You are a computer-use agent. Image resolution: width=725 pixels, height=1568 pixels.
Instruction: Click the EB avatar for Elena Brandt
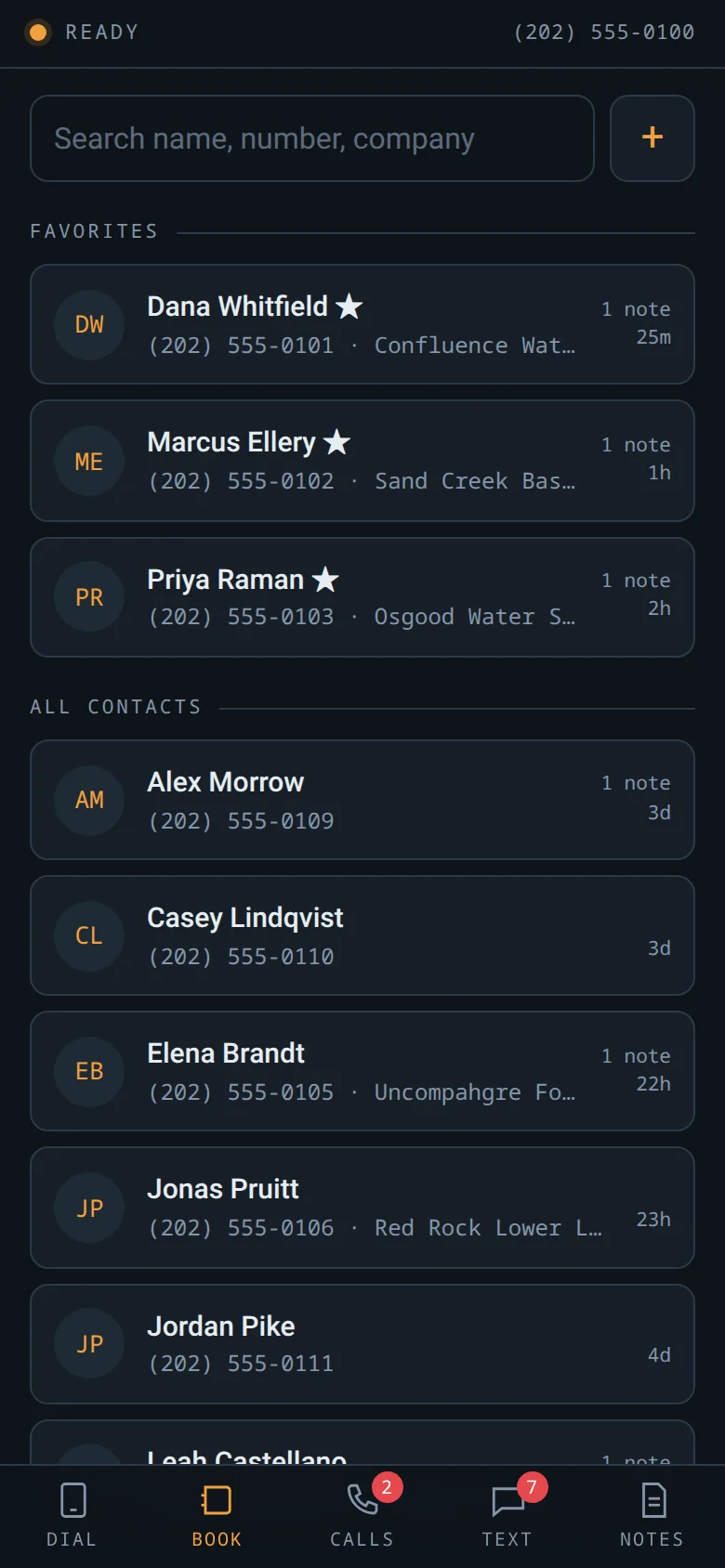tap(89, 1071)
